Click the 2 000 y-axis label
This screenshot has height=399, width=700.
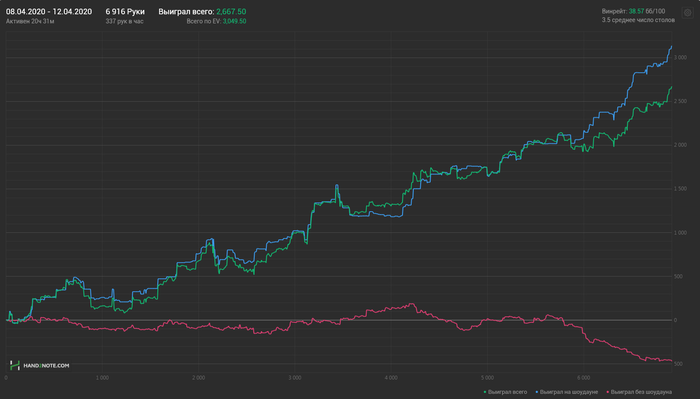(680, 145)
